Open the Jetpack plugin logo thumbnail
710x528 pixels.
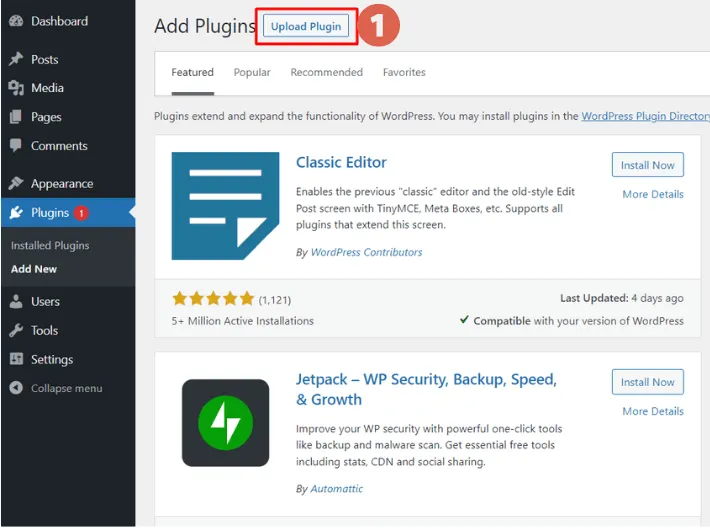point(225,423)
